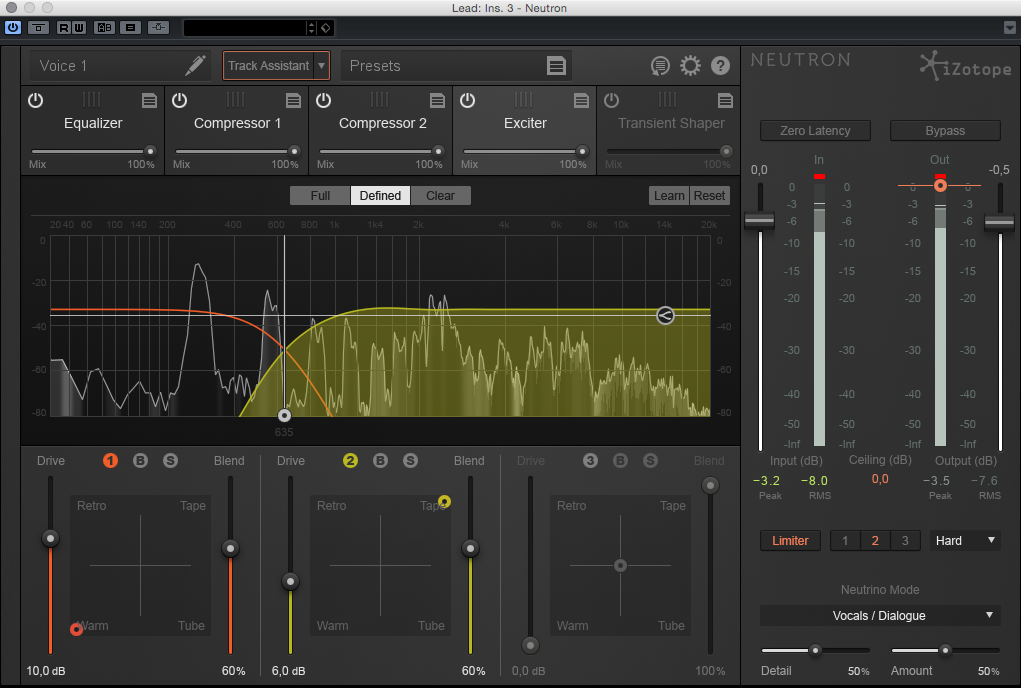Click the Neutrino Detail slider handle

[815, 650]
